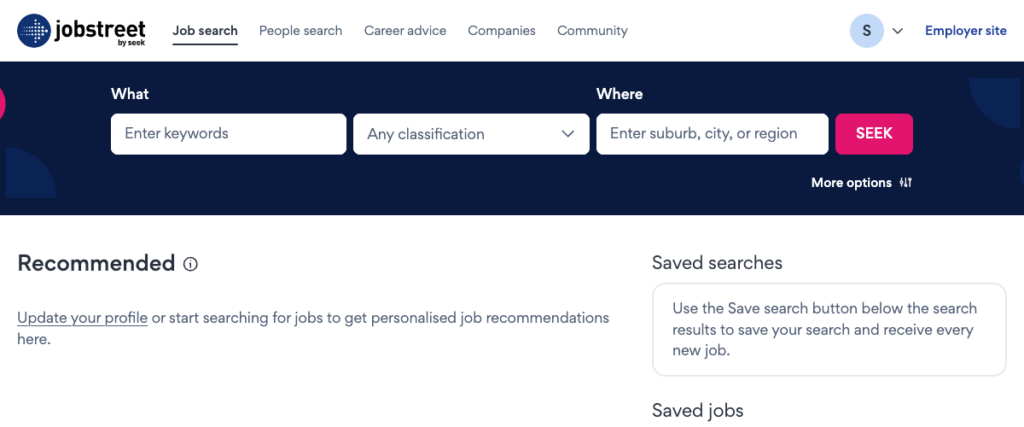The image size is (1024, 427).
Task: Navigate to Companies
Action: pos(501,31)
